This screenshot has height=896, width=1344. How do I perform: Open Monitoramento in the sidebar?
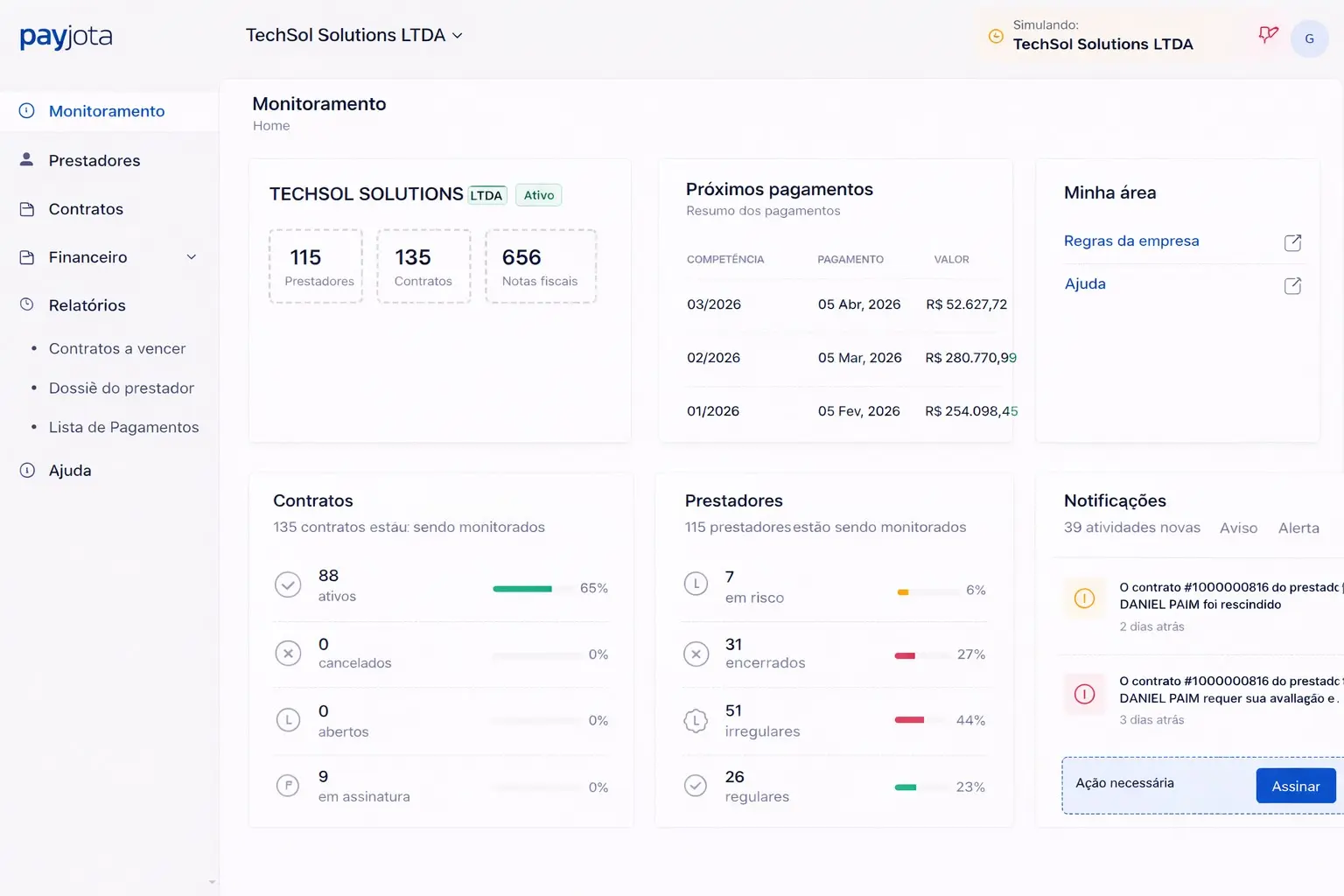(108, 111)
